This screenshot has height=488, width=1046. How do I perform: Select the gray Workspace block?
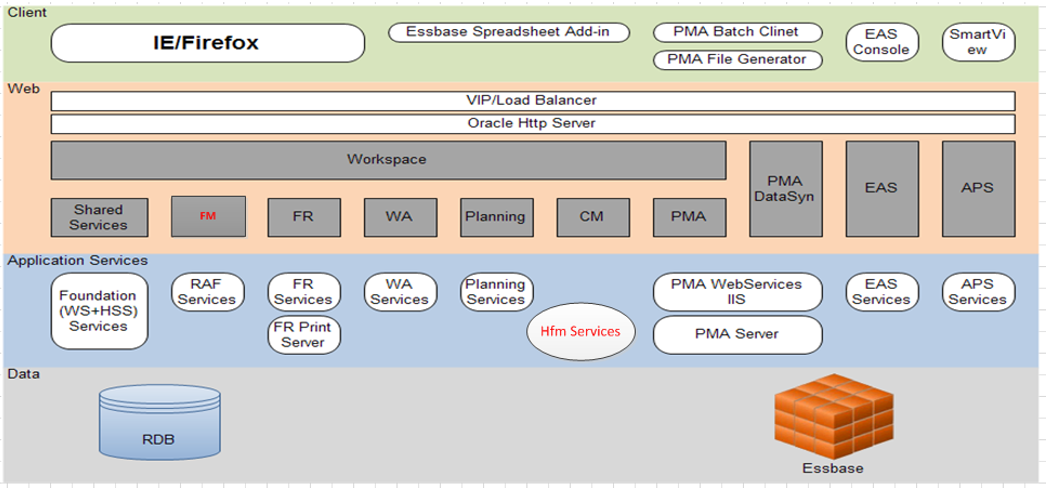pyautogui.click(x=388, y=160)
